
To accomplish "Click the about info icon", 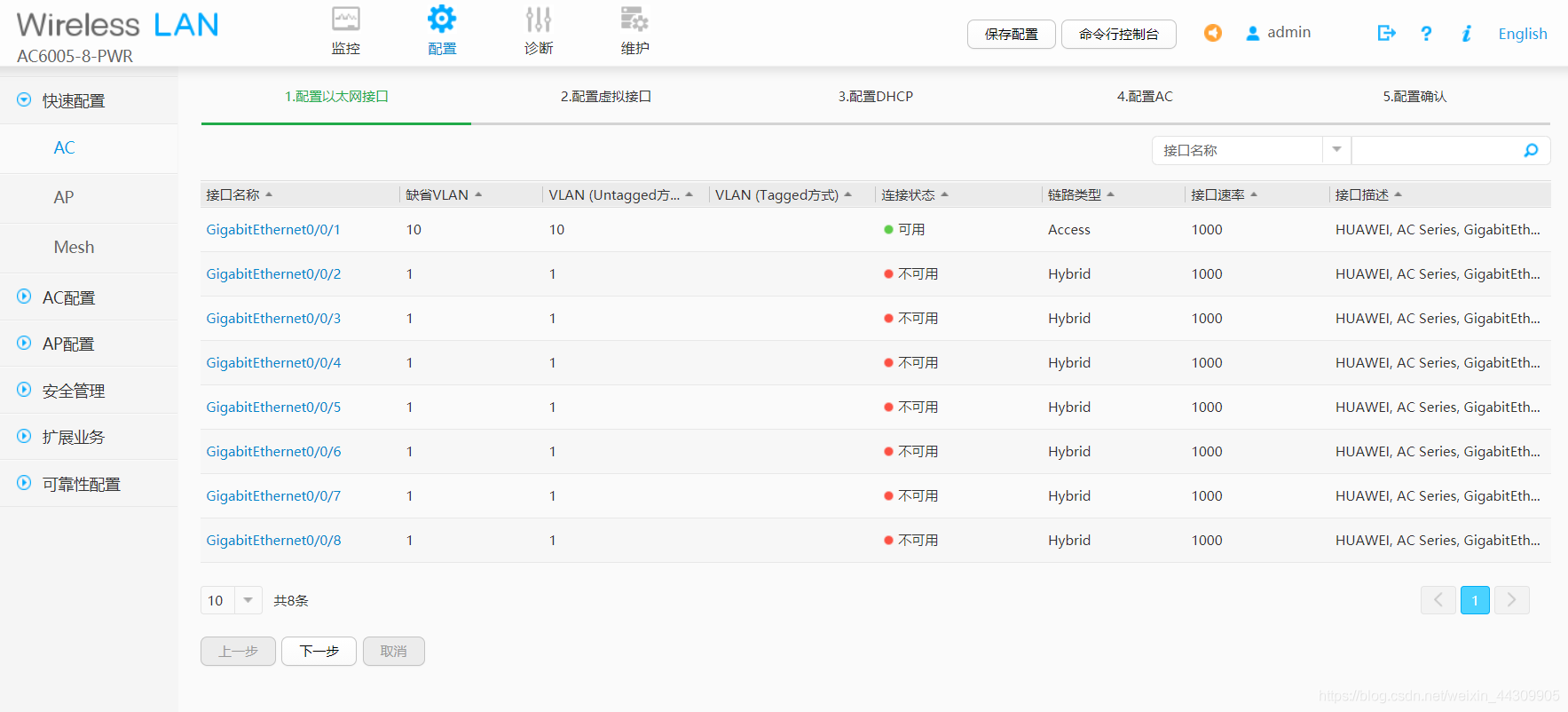I will (x=1466, y=34).
